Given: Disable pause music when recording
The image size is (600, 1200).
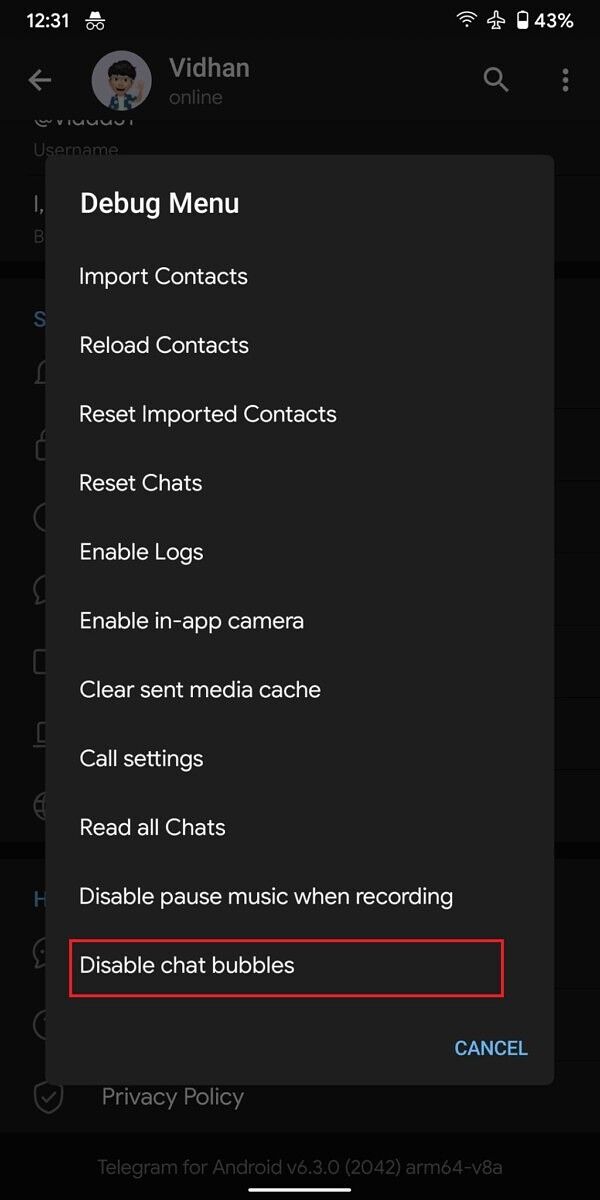Looking at the screenshot, I should (266, 897).
